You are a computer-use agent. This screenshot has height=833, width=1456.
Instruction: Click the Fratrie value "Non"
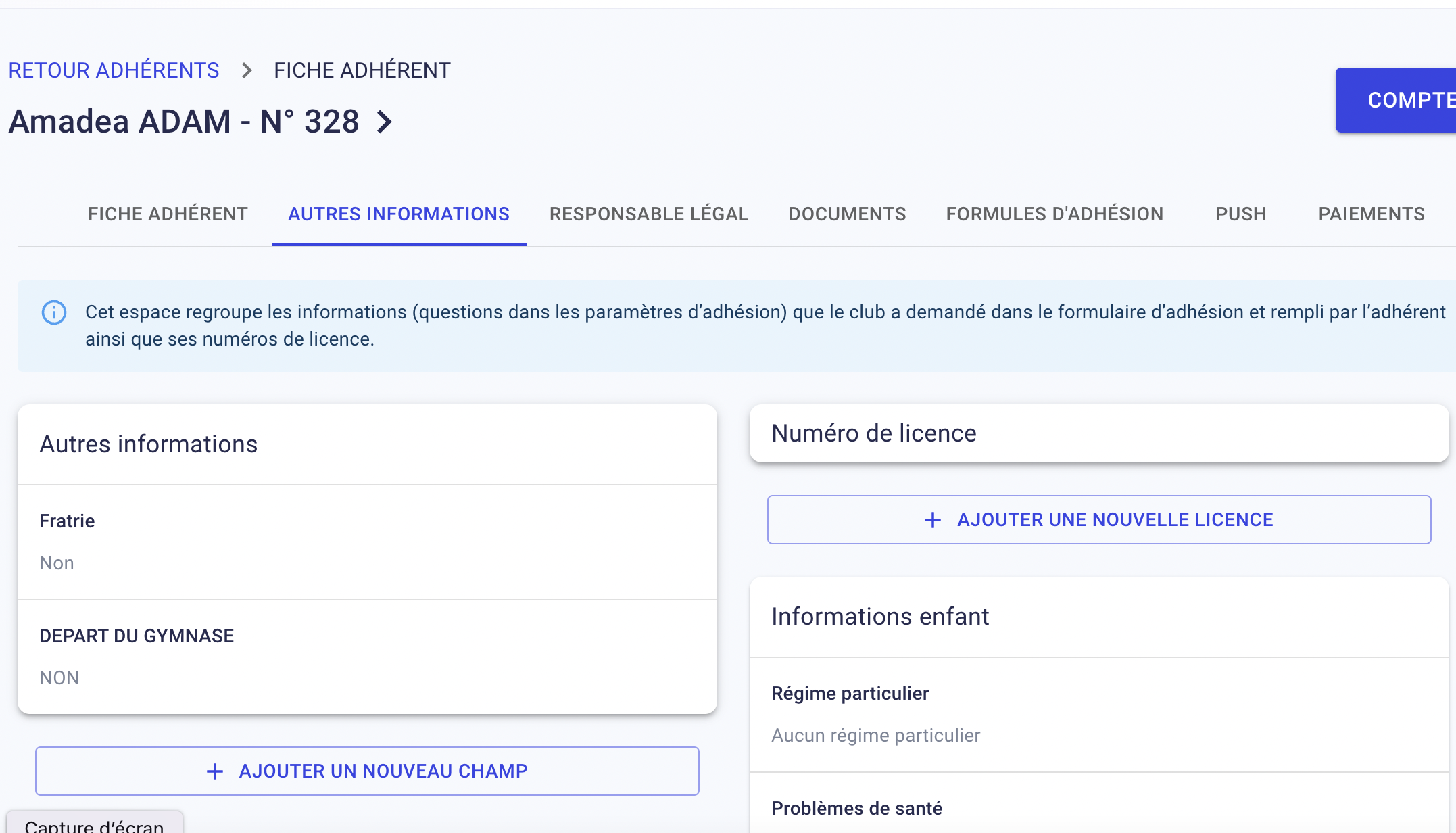pyautogui.click(x=57, y=563)
